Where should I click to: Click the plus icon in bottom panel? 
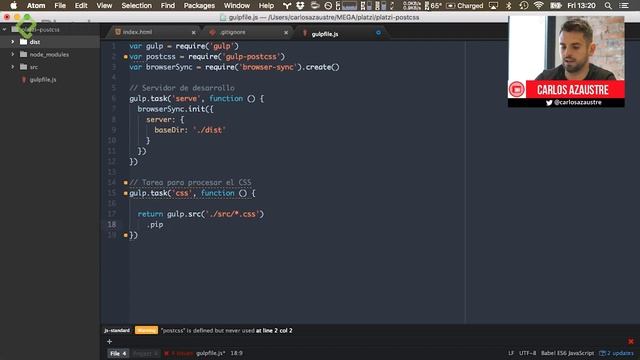[x=109, y=342]
